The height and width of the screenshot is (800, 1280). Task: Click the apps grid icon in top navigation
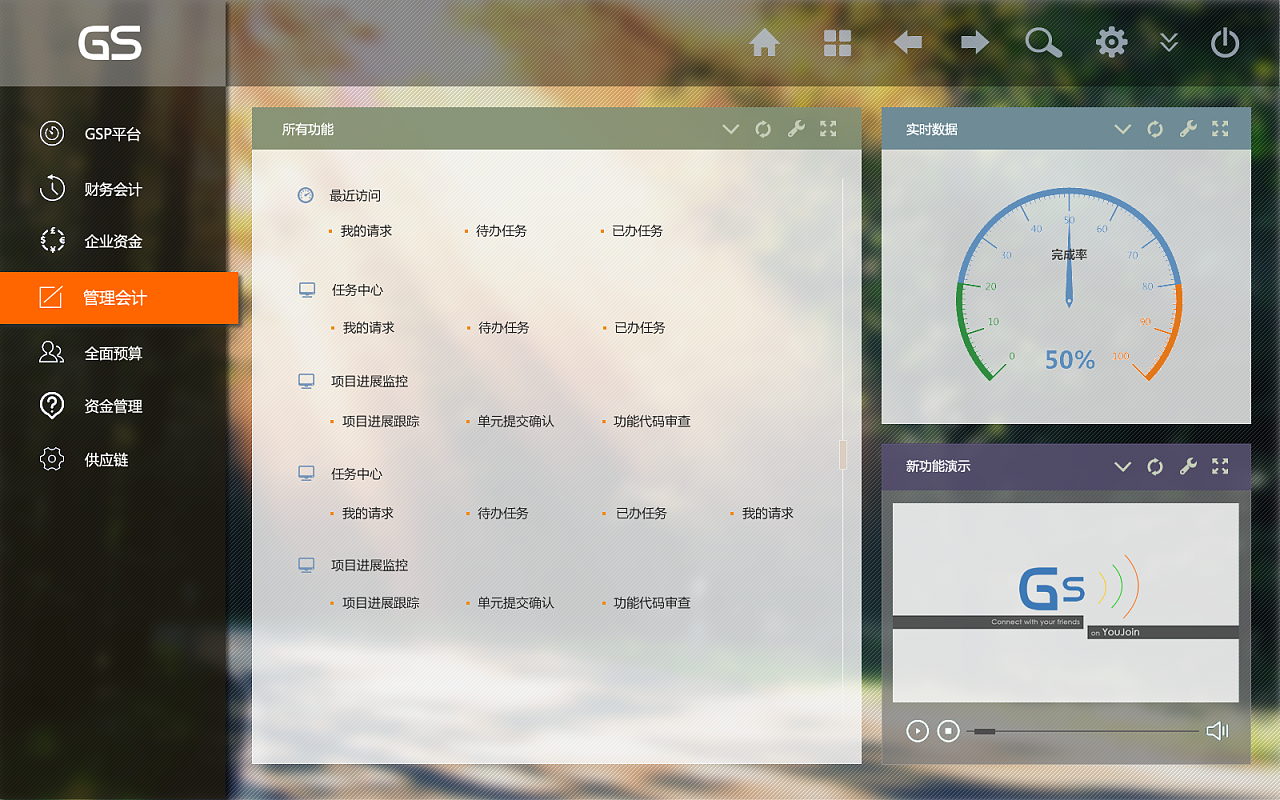(837, 42)
